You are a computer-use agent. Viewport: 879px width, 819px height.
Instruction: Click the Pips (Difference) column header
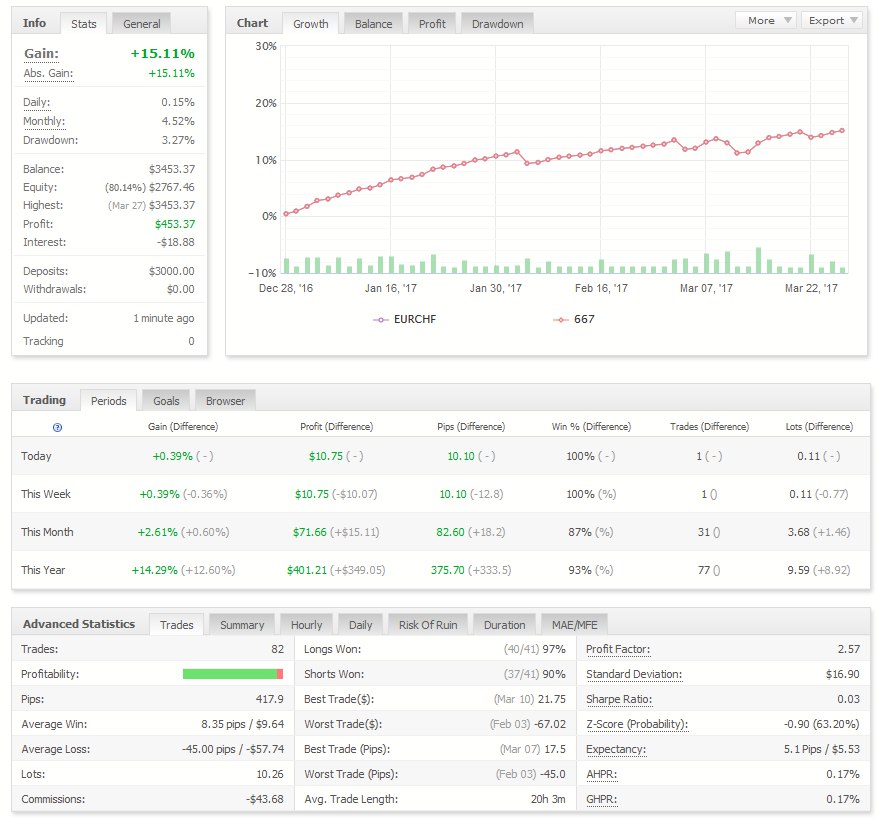click(x=471, y=427)
